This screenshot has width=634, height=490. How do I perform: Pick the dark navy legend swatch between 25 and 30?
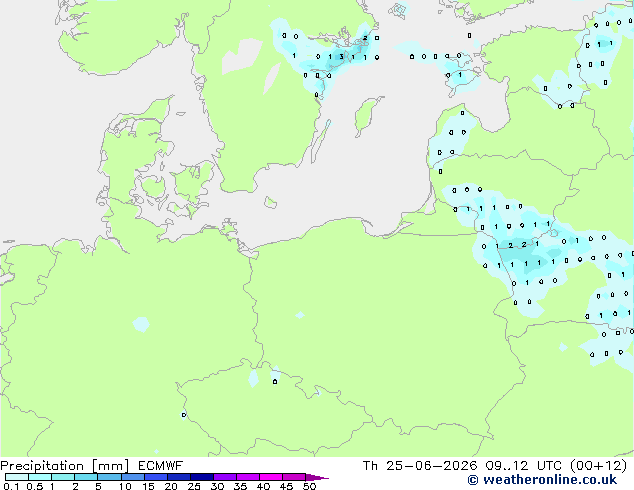[x=202, y=477]
